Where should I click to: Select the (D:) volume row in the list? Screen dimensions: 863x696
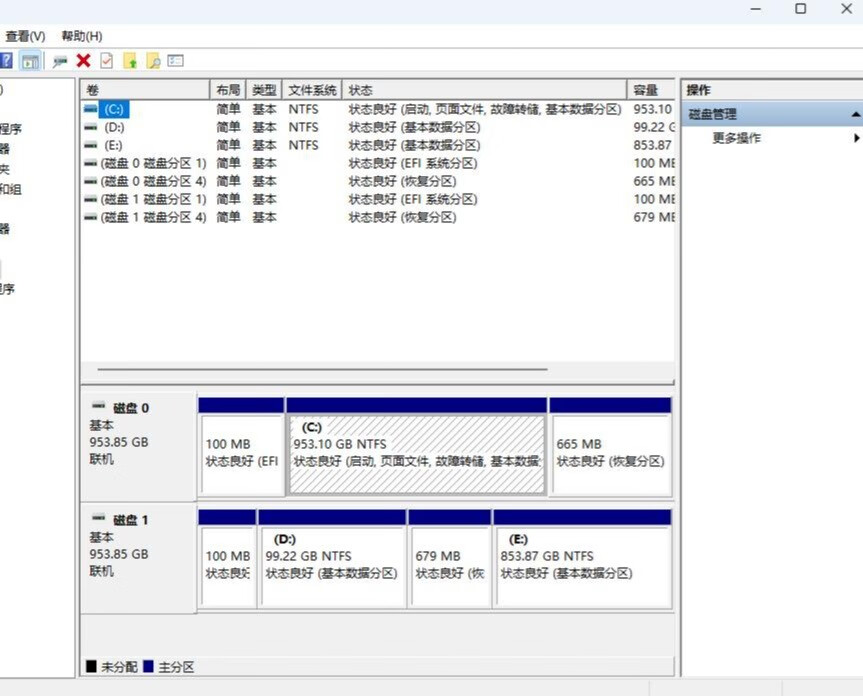[x=114, y=127]
